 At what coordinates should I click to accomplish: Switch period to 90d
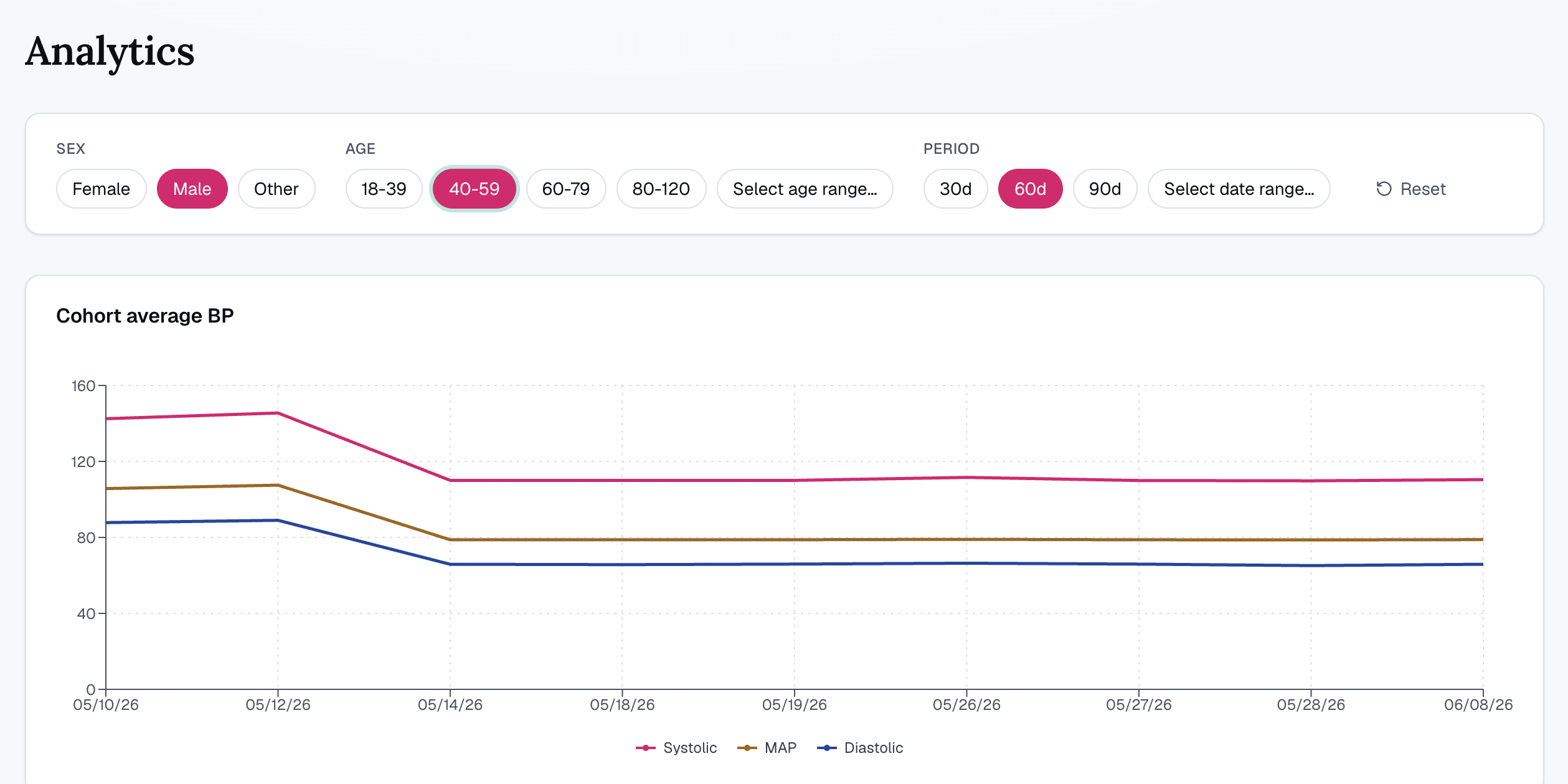[1105, 189]
